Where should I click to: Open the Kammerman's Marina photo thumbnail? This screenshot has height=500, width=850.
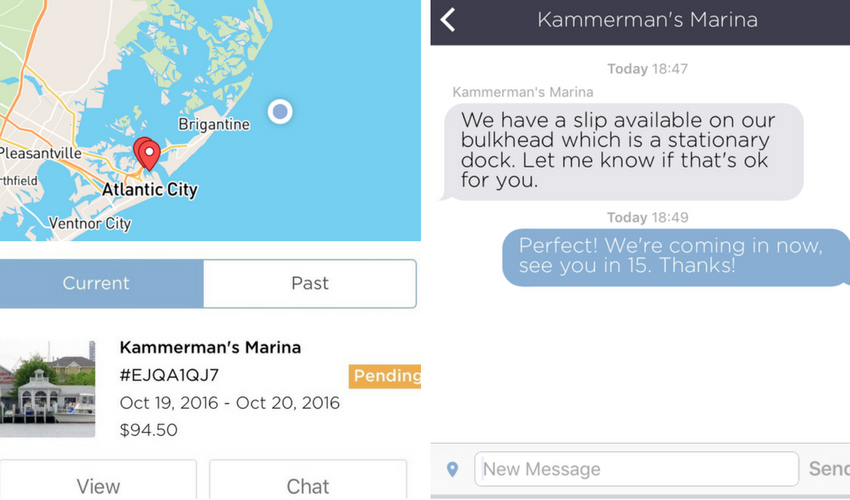(48, 389)
